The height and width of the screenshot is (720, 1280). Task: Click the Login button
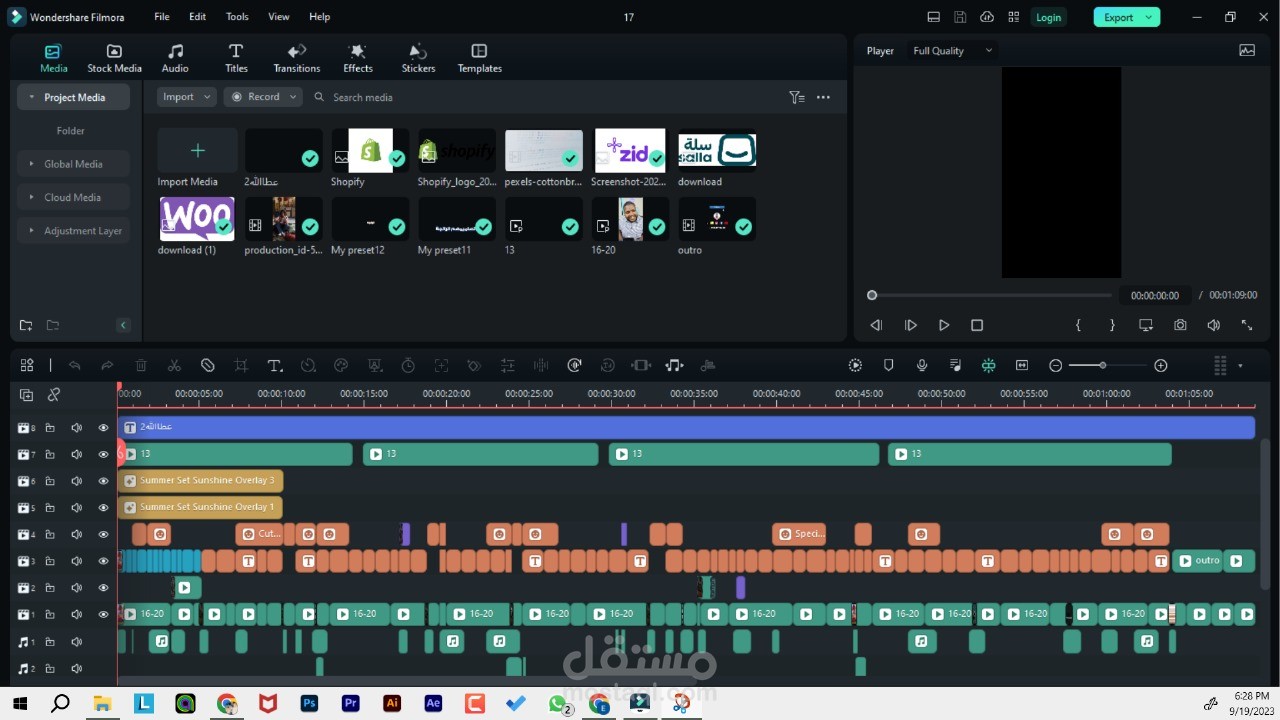click(x=1048, y=17)
